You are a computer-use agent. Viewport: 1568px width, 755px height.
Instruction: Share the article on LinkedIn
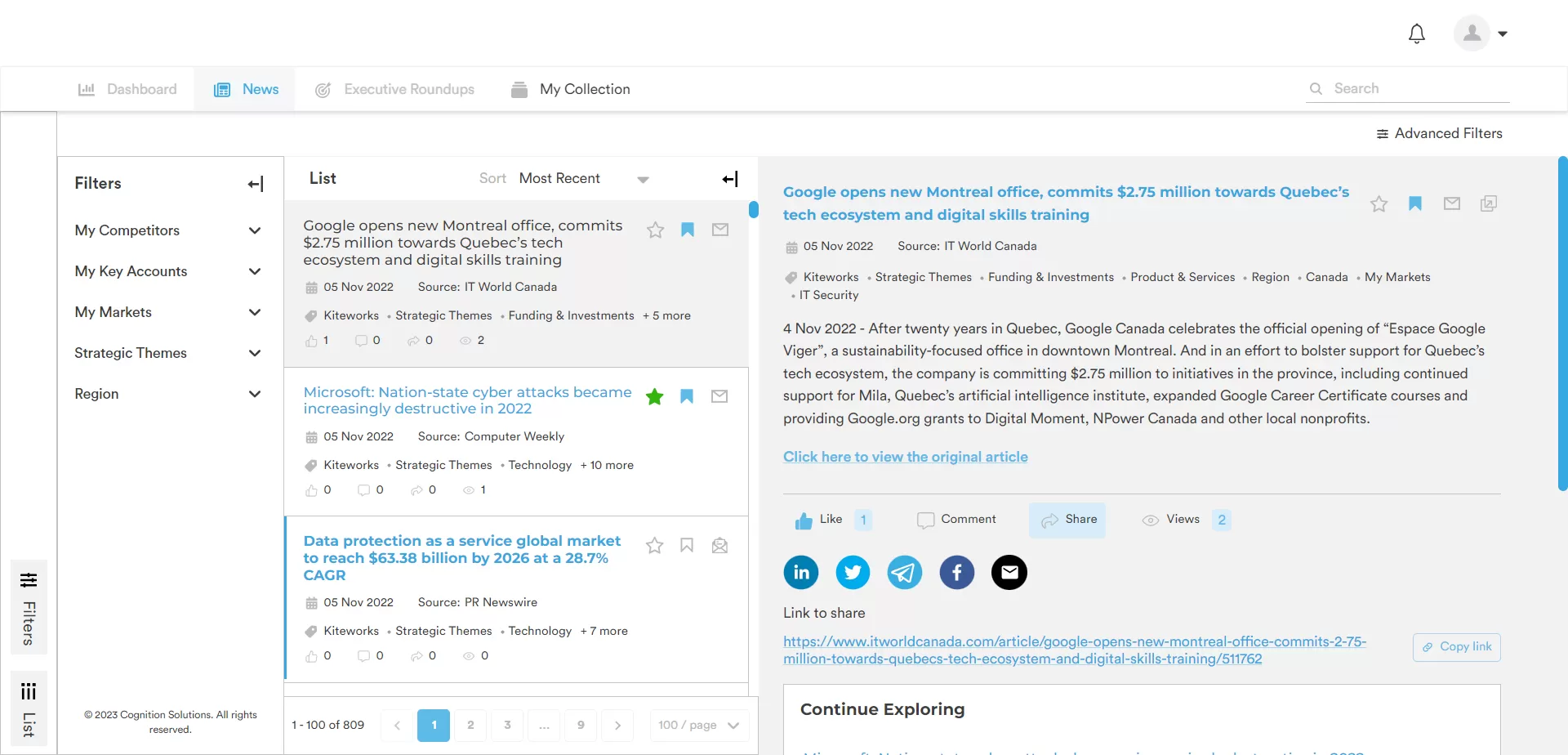pyautogui.click(x=801, y=572)
